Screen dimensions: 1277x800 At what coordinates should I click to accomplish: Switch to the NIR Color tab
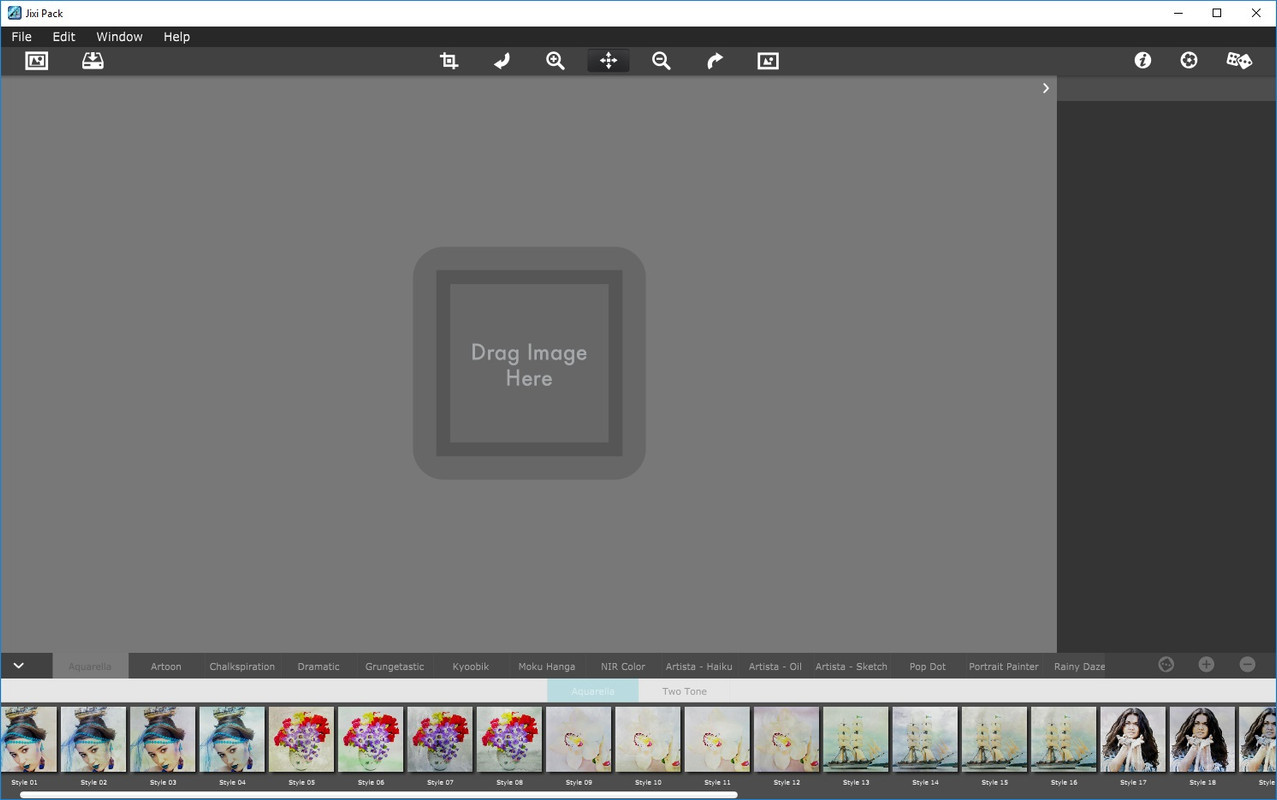pyautogui.click(x=623, y=666)
